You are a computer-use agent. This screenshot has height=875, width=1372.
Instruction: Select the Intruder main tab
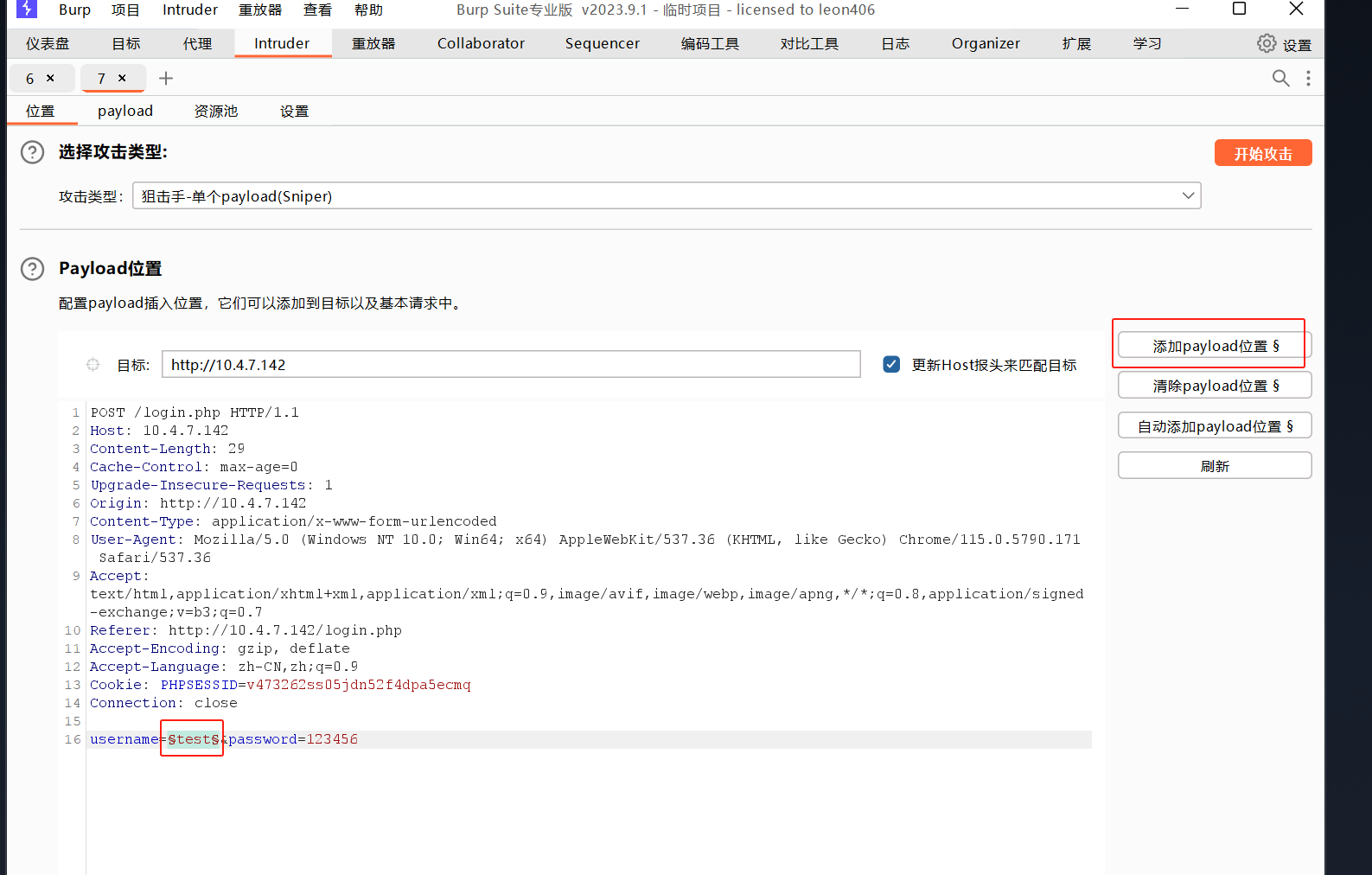(282, 43)
